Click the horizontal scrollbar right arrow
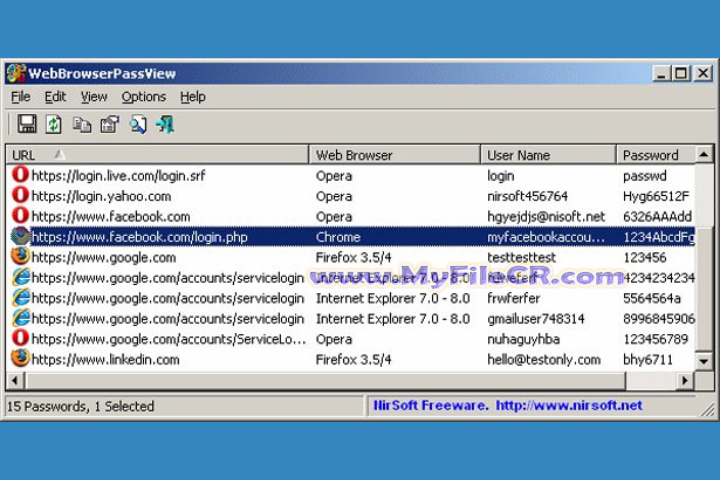The image size is (720, 480). click(686, 380)
